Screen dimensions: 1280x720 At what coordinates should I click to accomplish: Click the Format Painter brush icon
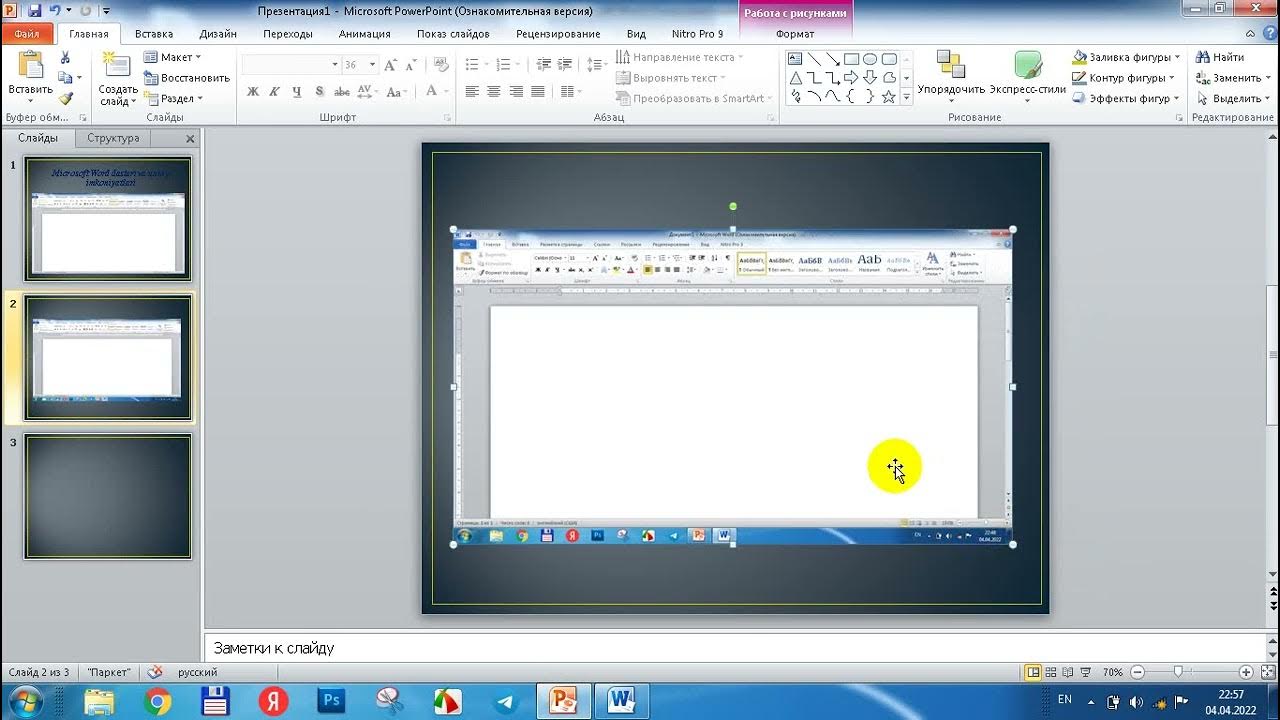66,98
